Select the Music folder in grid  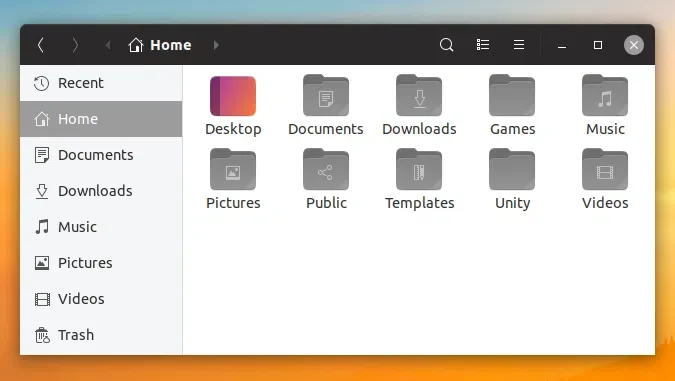tap(605, 105)
